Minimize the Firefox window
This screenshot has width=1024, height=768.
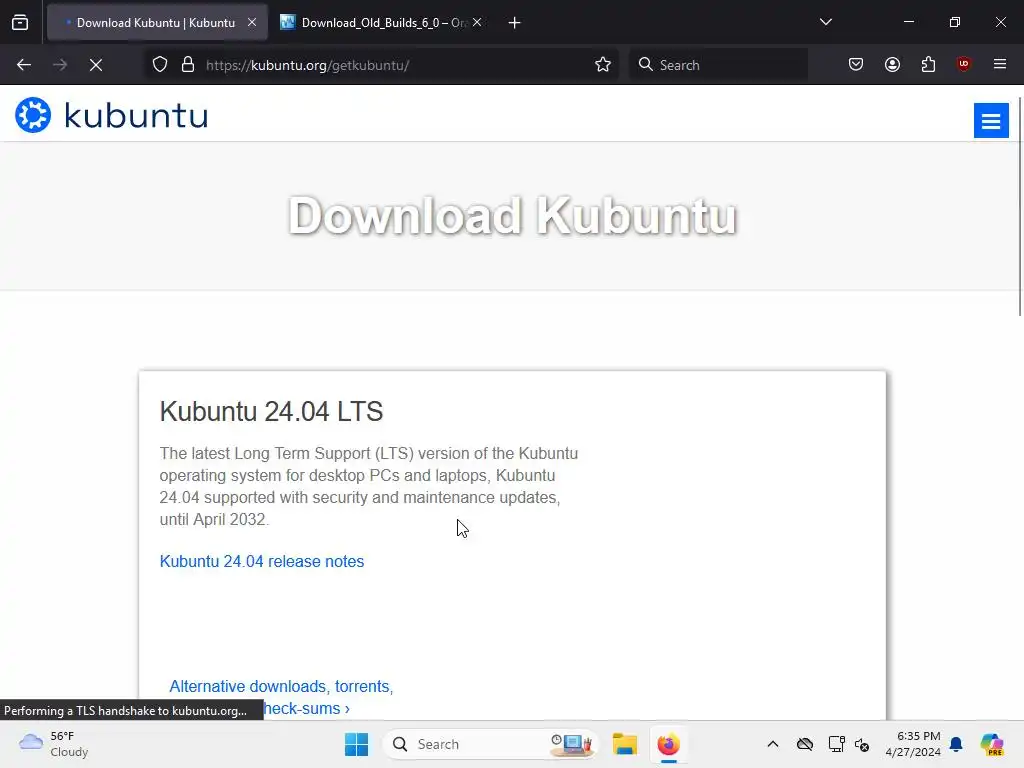(x=908, y=22)
